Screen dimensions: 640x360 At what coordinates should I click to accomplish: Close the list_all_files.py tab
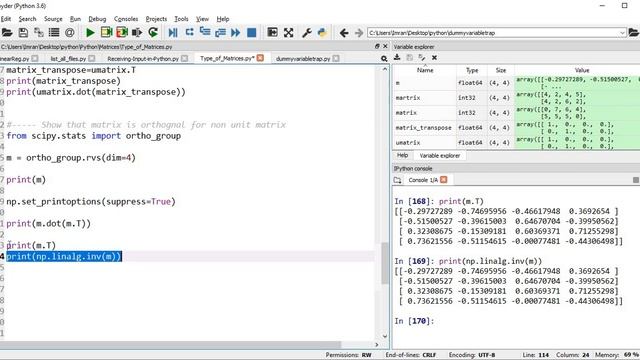pyautogui.click(x=92, y=59)
